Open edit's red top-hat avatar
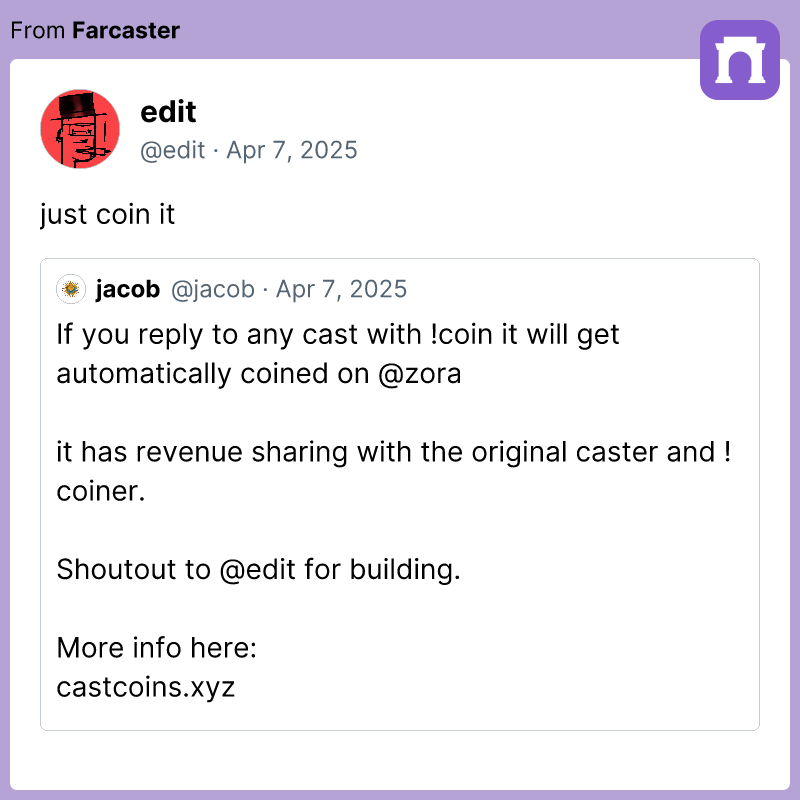The image size is (800, 800). (80, 129)
